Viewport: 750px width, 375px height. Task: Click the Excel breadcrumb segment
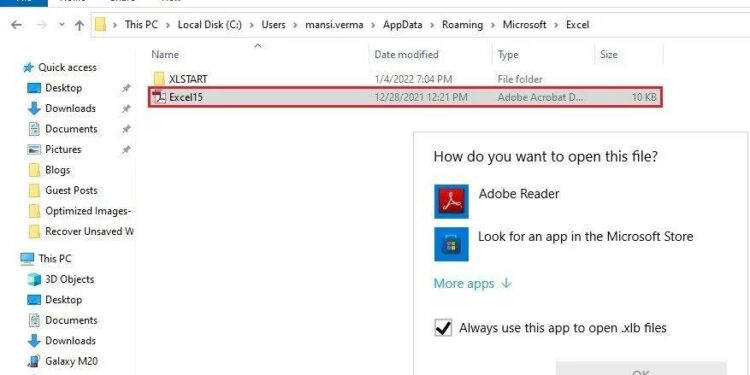click(x=577, y=24)
